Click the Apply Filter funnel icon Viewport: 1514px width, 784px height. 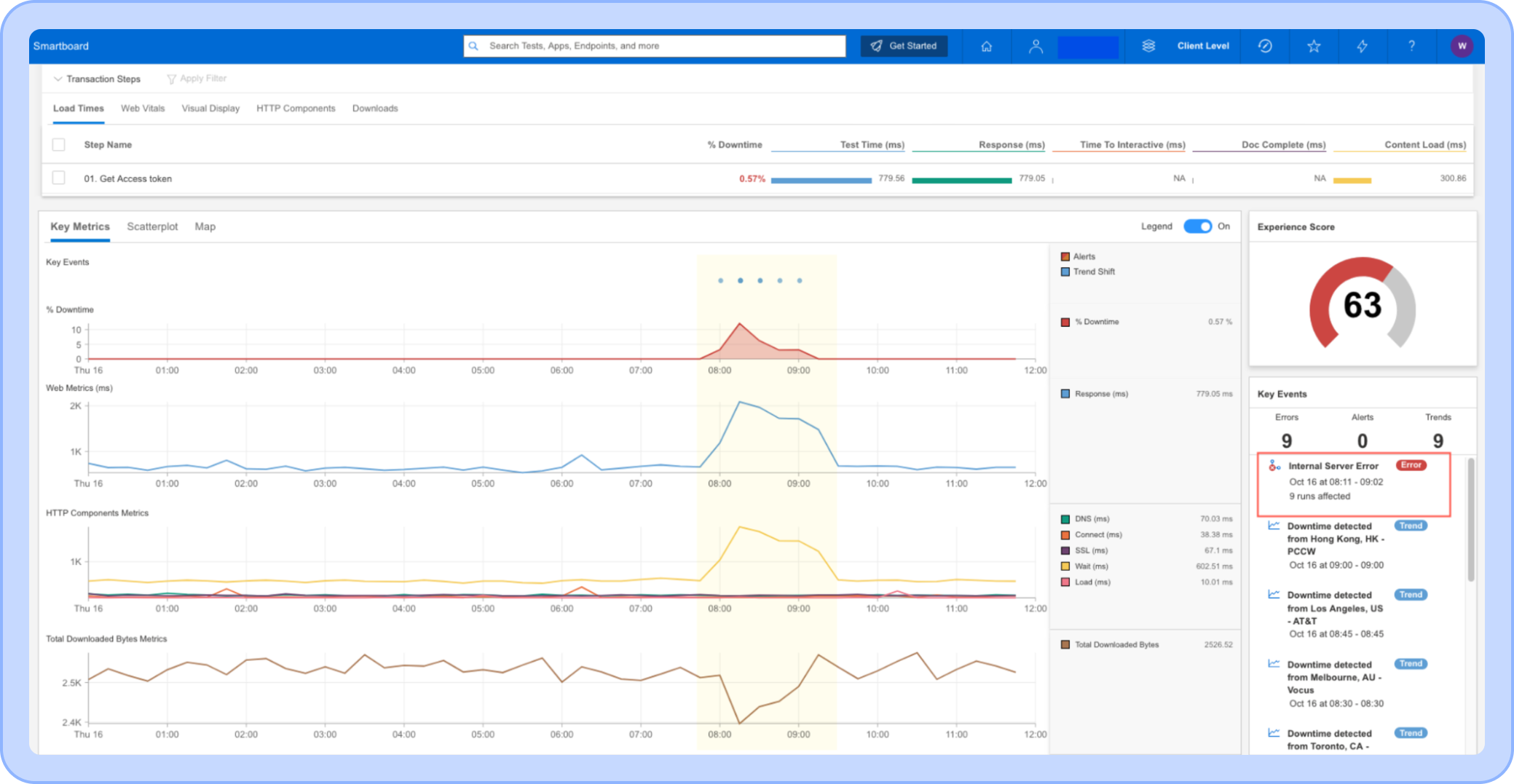click(x=171, y=79)
